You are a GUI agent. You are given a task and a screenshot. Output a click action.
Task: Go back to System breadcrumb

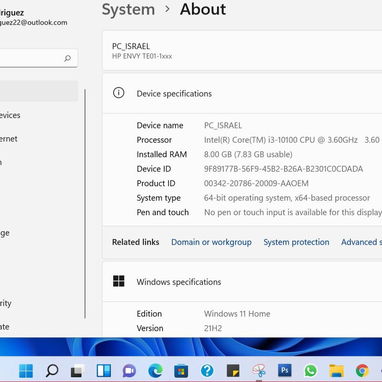pyautogui.click(x=128, y=9)
